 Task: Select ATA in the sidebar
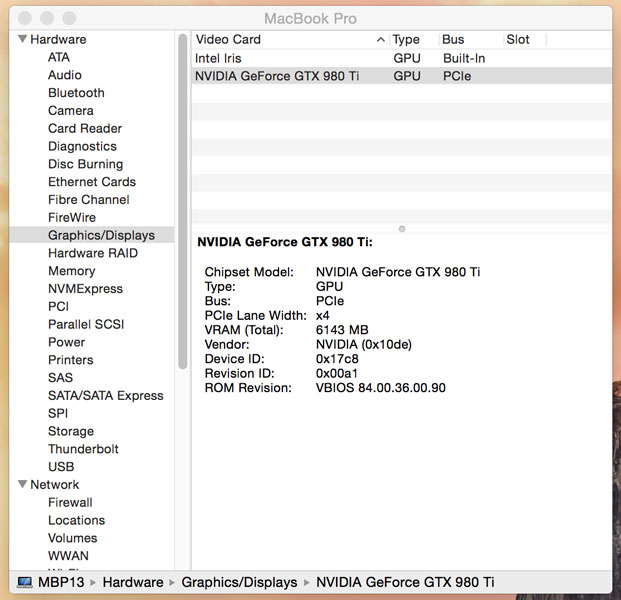coord(59,57)
